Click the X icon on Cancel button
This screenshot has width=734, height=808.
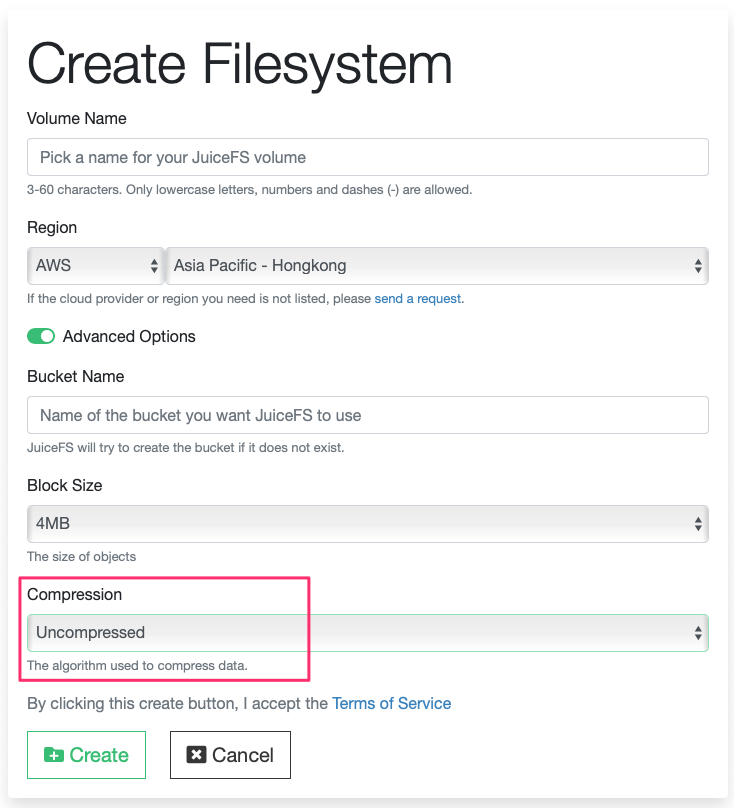pos(196,755)
